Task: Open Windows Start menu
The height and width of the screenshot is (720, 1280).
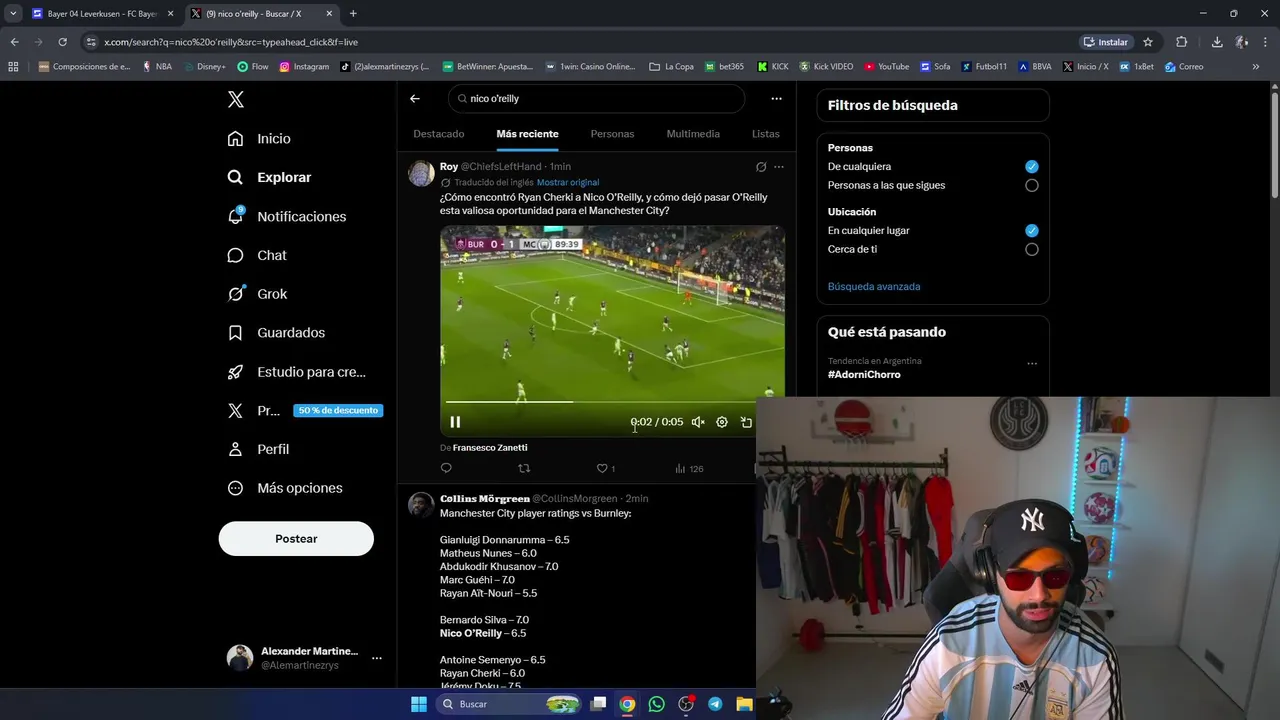Action: click(x=419, y=704)
